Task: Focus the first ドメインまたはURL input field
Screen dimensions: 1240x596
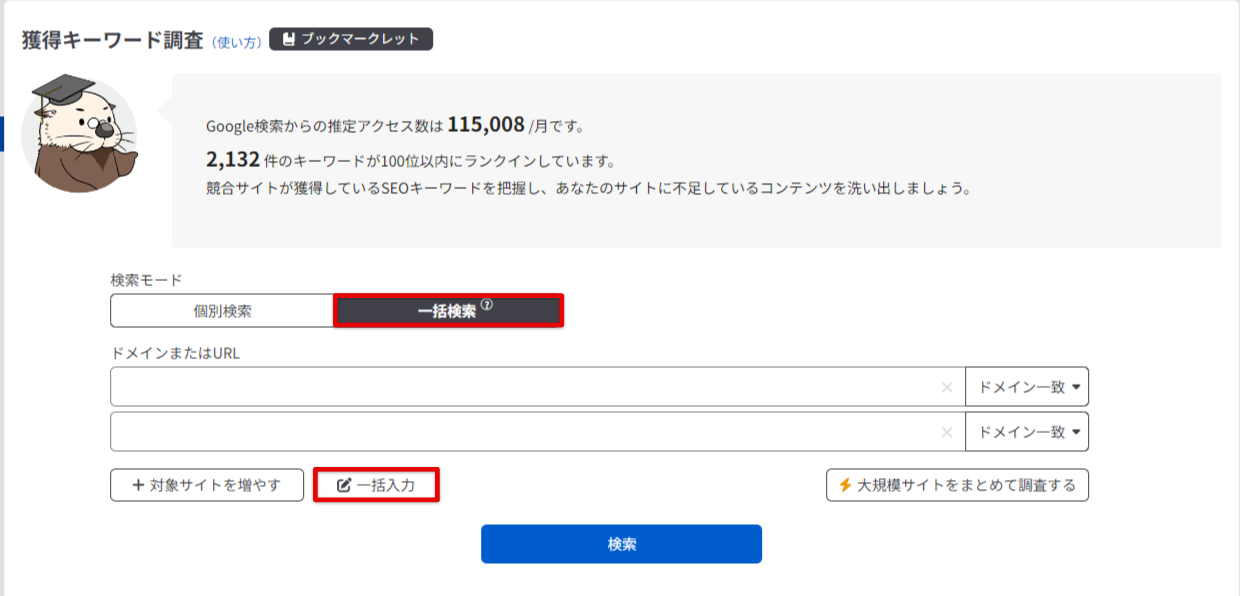Action: click(520, 387)
